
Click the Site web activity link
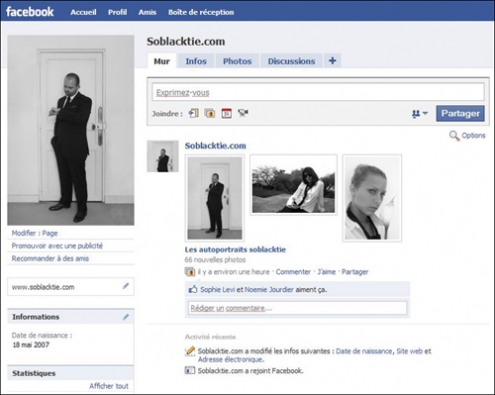[409, 351]
